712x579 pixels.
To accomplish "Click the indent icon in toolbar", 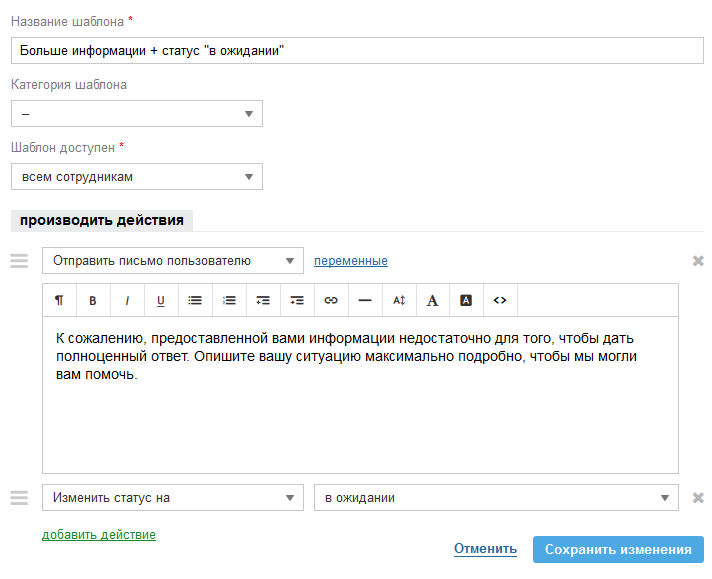I will (x=297, y=300).
